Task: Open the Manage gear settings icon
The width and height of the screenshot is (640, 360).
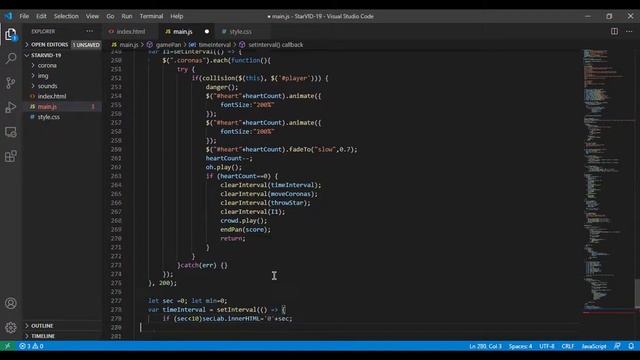Action: tap(11, 327)
